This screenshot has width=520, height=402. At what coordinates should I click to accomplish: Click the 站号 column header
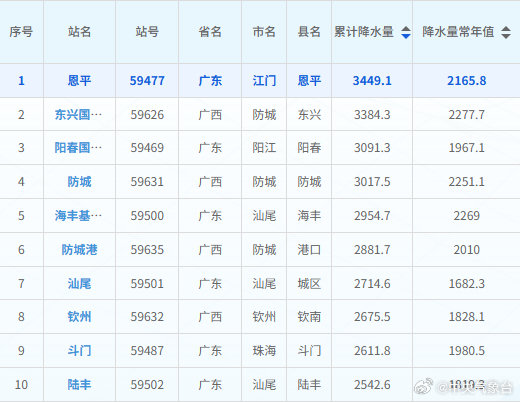[147, 32]
